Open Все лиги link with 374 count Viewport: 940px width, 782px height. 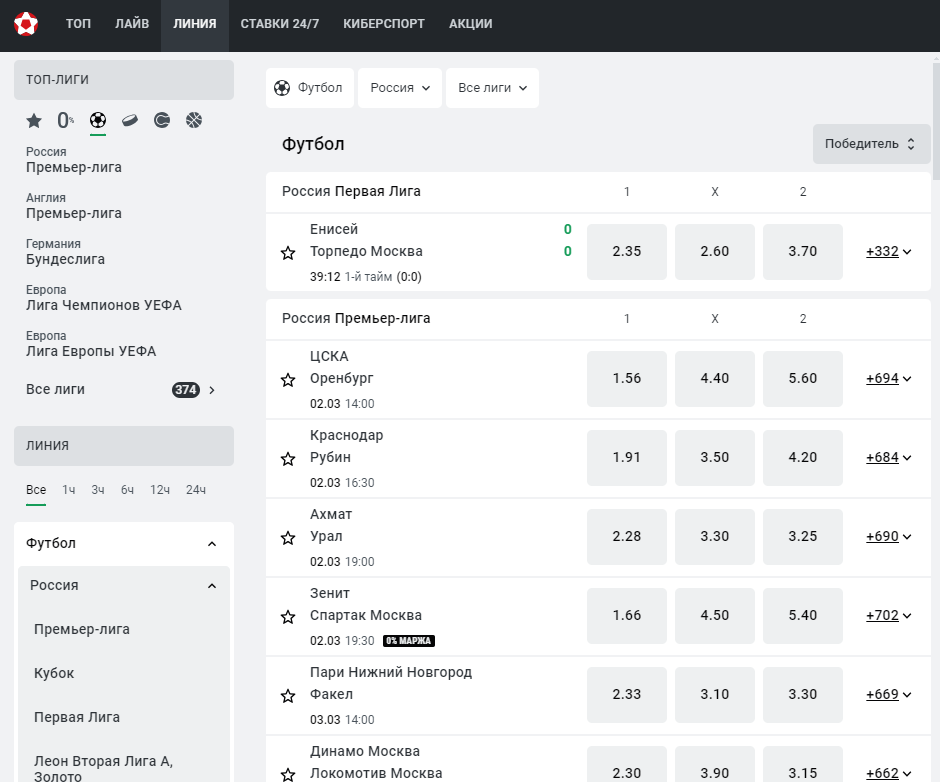[x=120, y=390]
